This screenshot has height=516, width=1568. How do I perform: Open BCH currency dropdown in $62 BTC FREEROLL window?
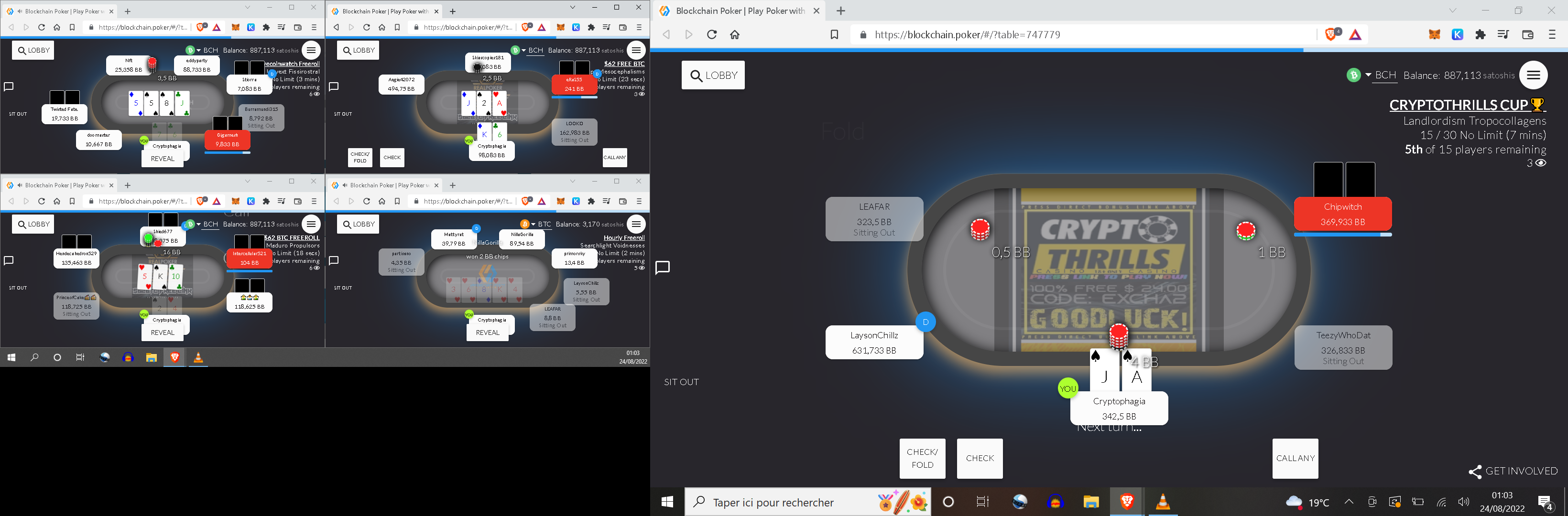[207, 225]
